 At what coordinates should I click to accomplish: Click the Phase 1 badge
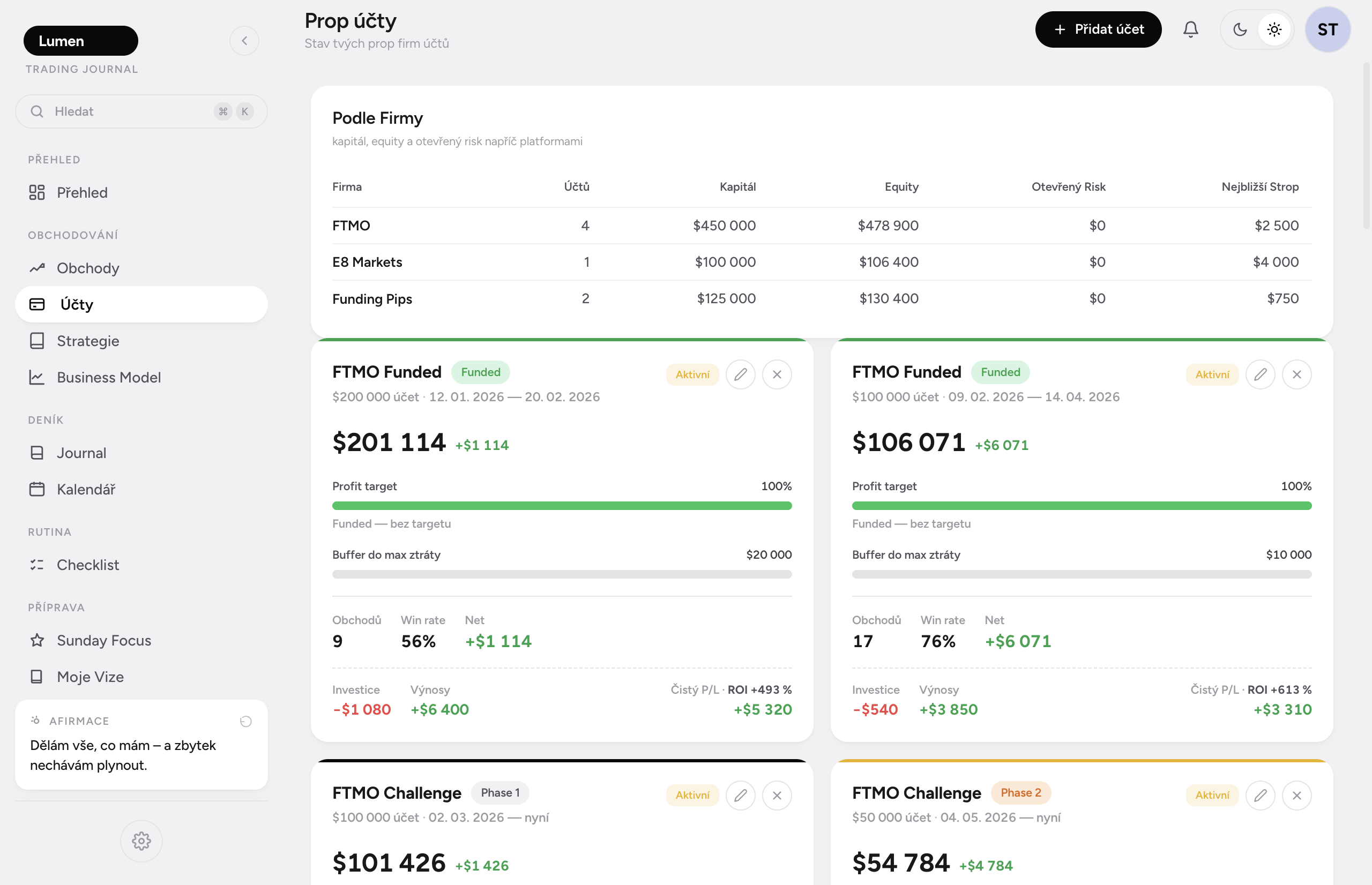500,793
